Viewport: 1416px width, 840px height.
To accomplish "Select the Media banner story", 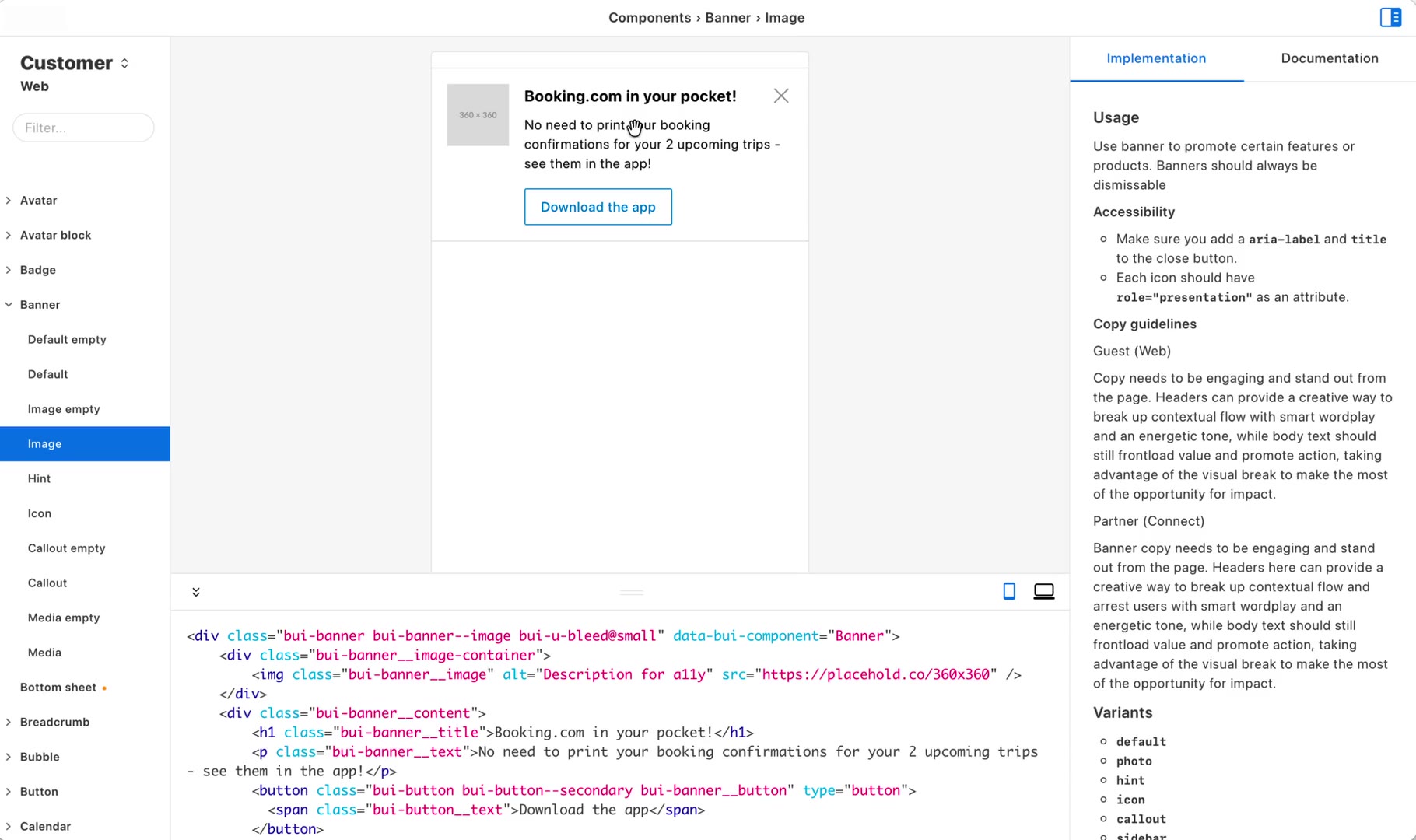I will (44, 653).
